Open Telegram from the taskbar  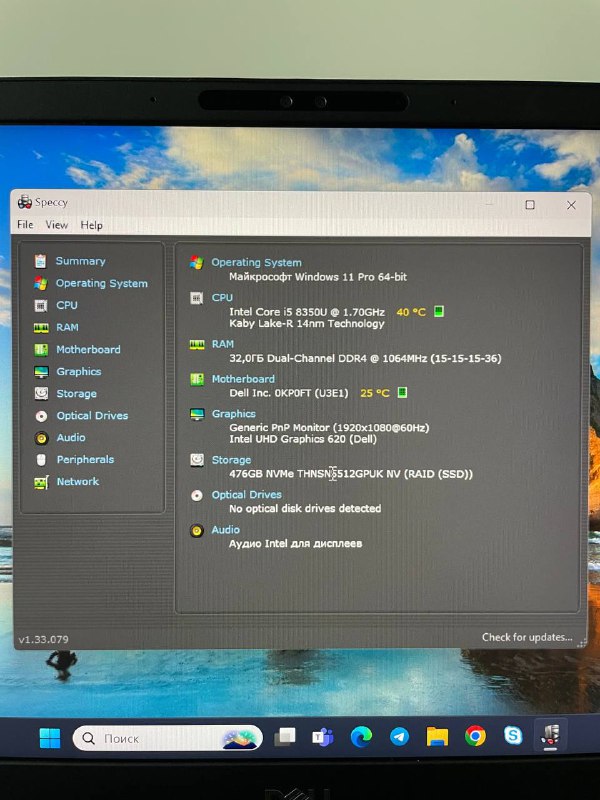pyautogui.click(x=399, y=737)
